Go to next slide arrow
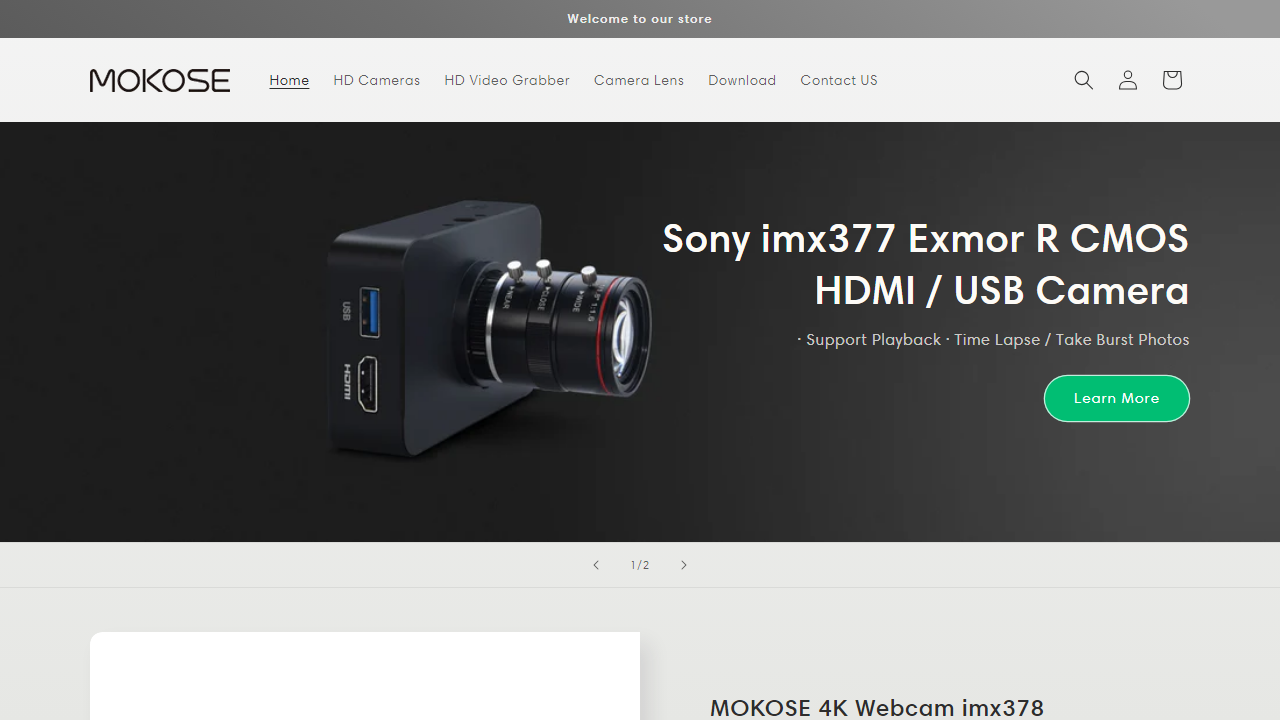The width and height of the screenshot is (1280, 720). 684,565
